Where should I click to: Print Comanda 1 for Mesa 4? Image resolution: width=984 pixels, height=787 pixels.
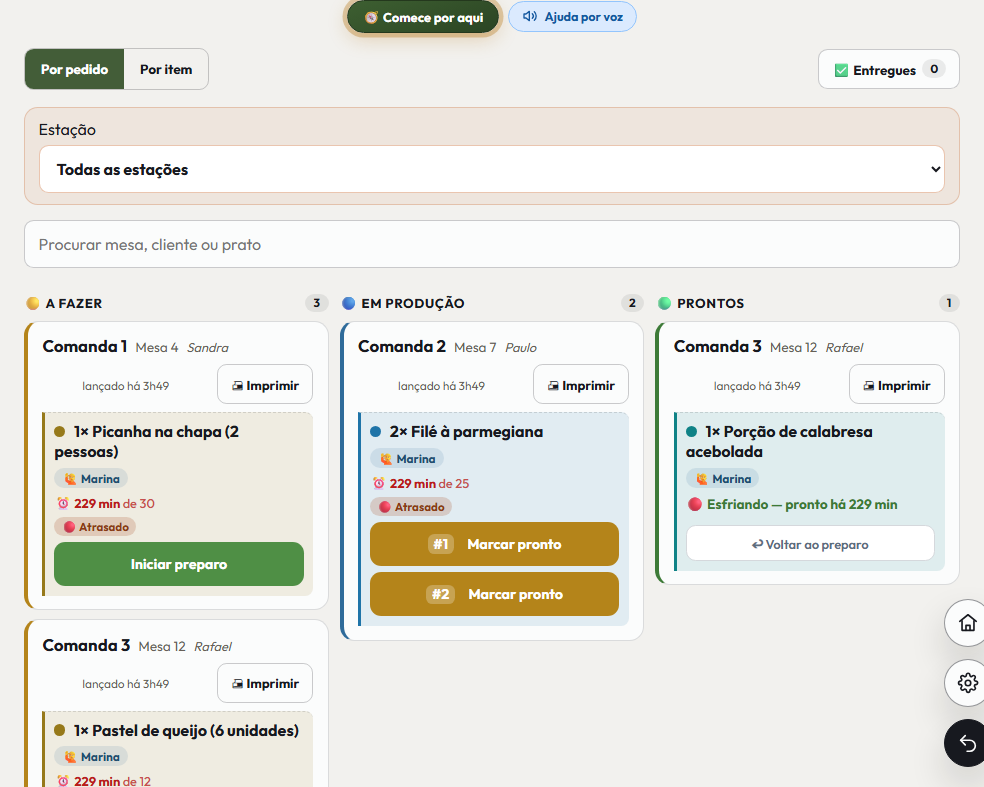tap(265, 384)
